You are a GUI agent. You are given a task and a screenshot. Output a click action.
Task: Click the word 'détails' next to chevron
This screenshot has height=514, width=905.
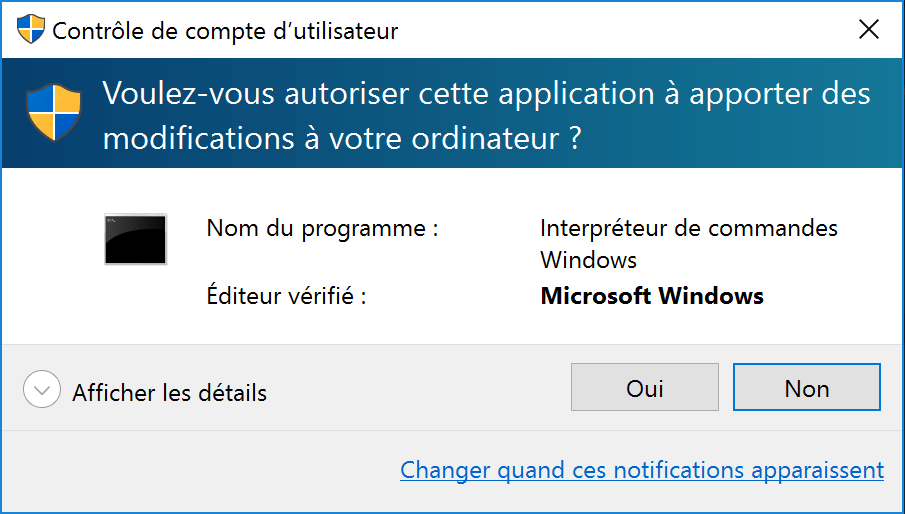(233, 393)
